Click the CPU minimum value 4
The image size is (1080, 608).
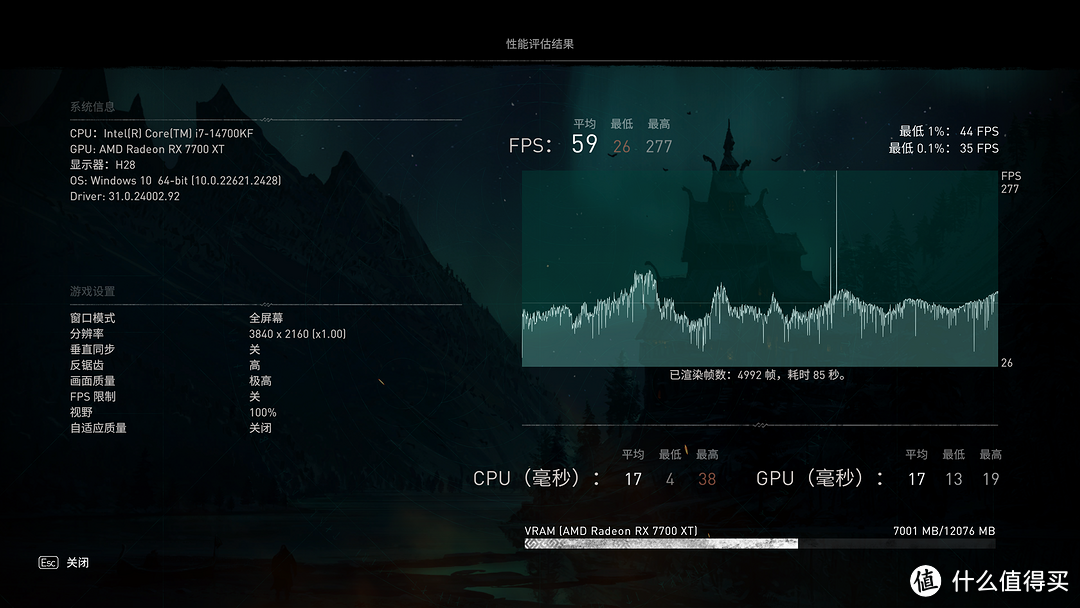pos(669,479)
